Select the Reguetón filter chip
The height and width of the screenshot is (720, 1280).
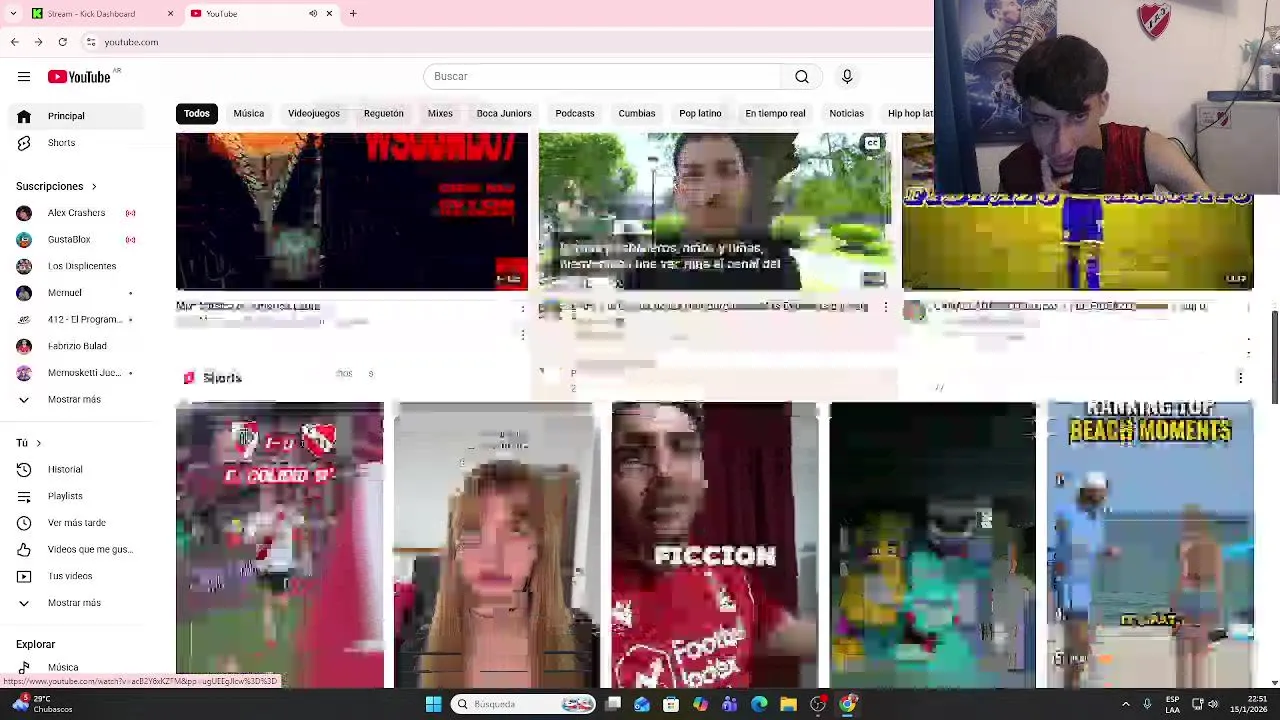pyautogui.click(x=384, y=114)
